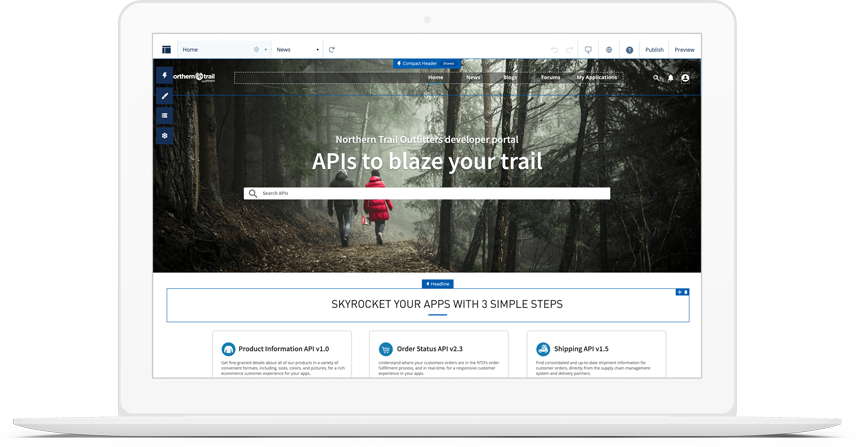Open page settings gear next to Home

click(256, 50)
